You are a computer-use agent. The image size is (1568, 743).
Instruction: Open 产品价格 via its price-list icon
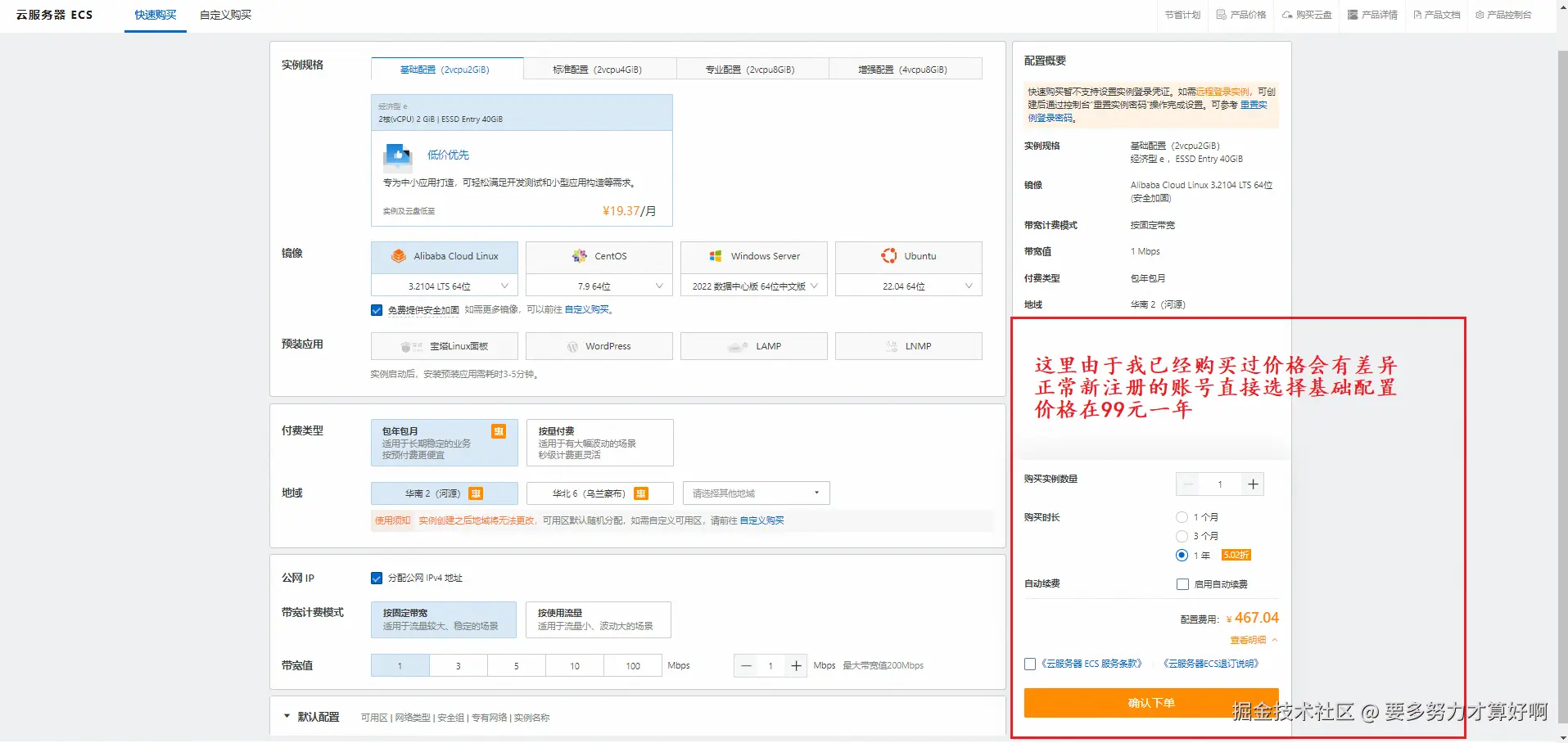click(1221, 15)
